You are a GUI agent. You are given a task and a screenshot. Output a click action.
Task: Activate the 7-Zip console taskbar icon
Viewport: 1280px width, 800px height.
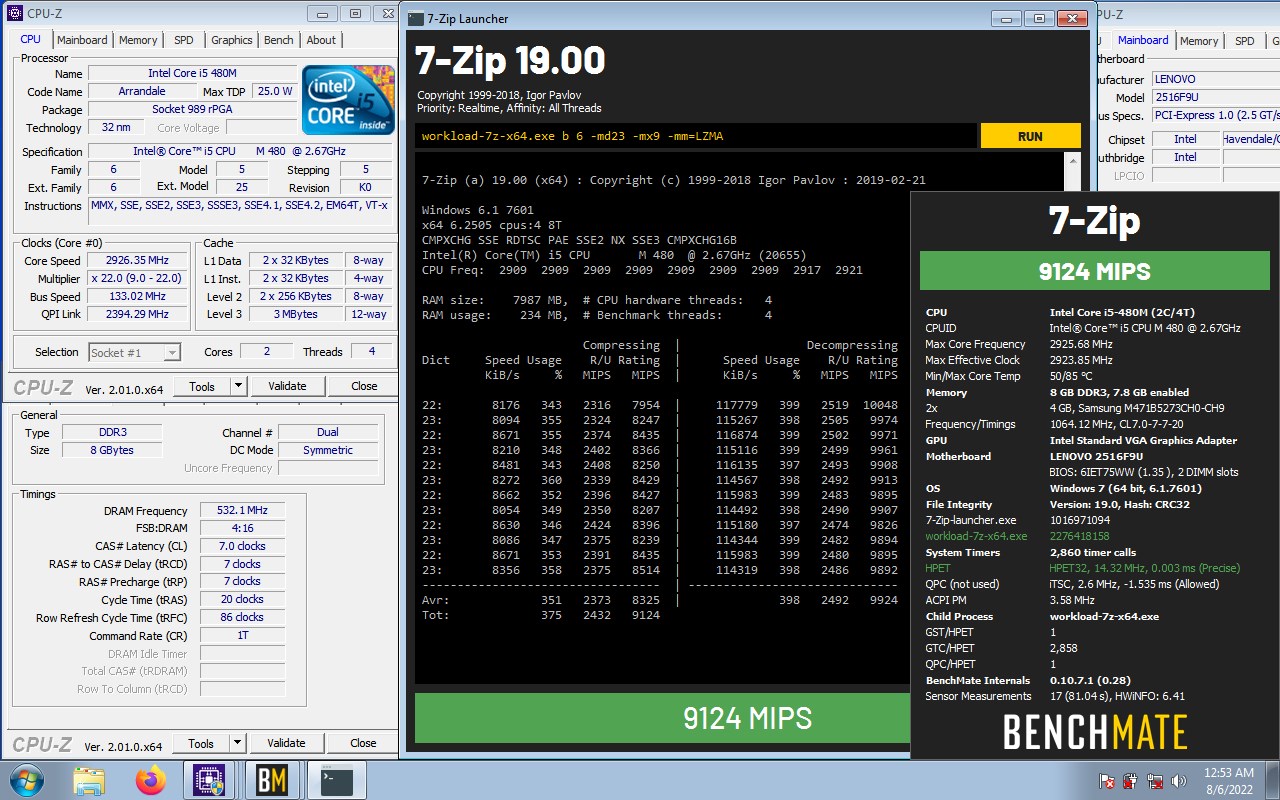coord(336,780)
